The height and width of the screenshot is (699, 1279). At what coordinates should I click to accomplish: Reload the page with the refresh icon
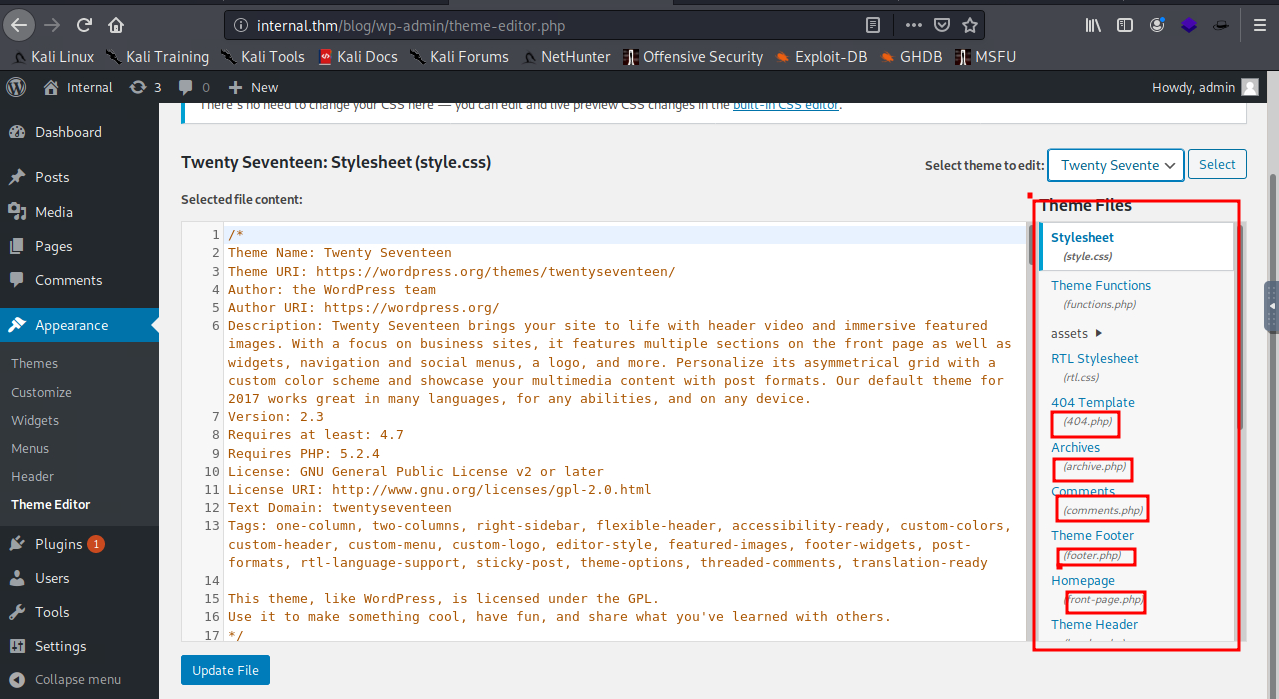(85, 25)
